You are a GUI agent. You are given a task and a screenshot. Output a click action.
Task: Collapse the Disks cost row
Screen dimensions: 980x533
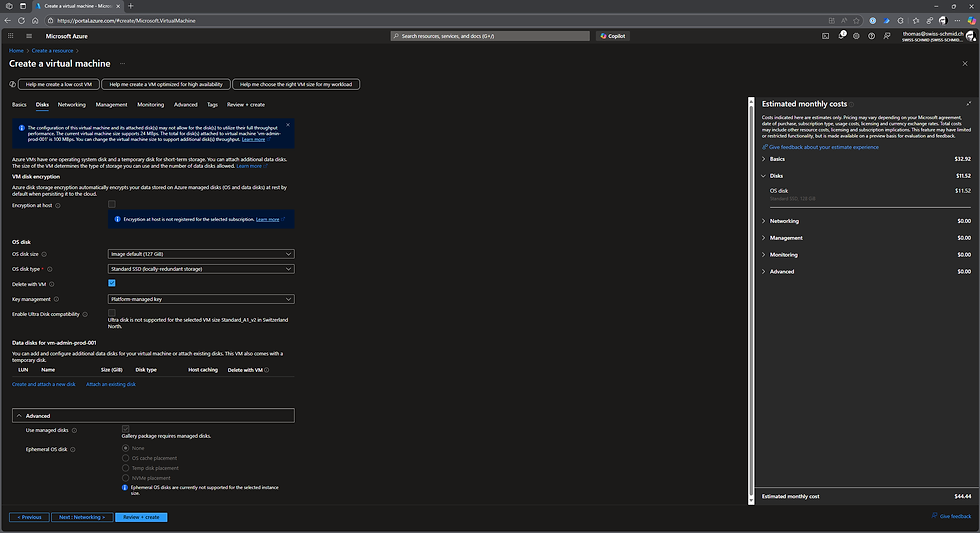point(866,176)
